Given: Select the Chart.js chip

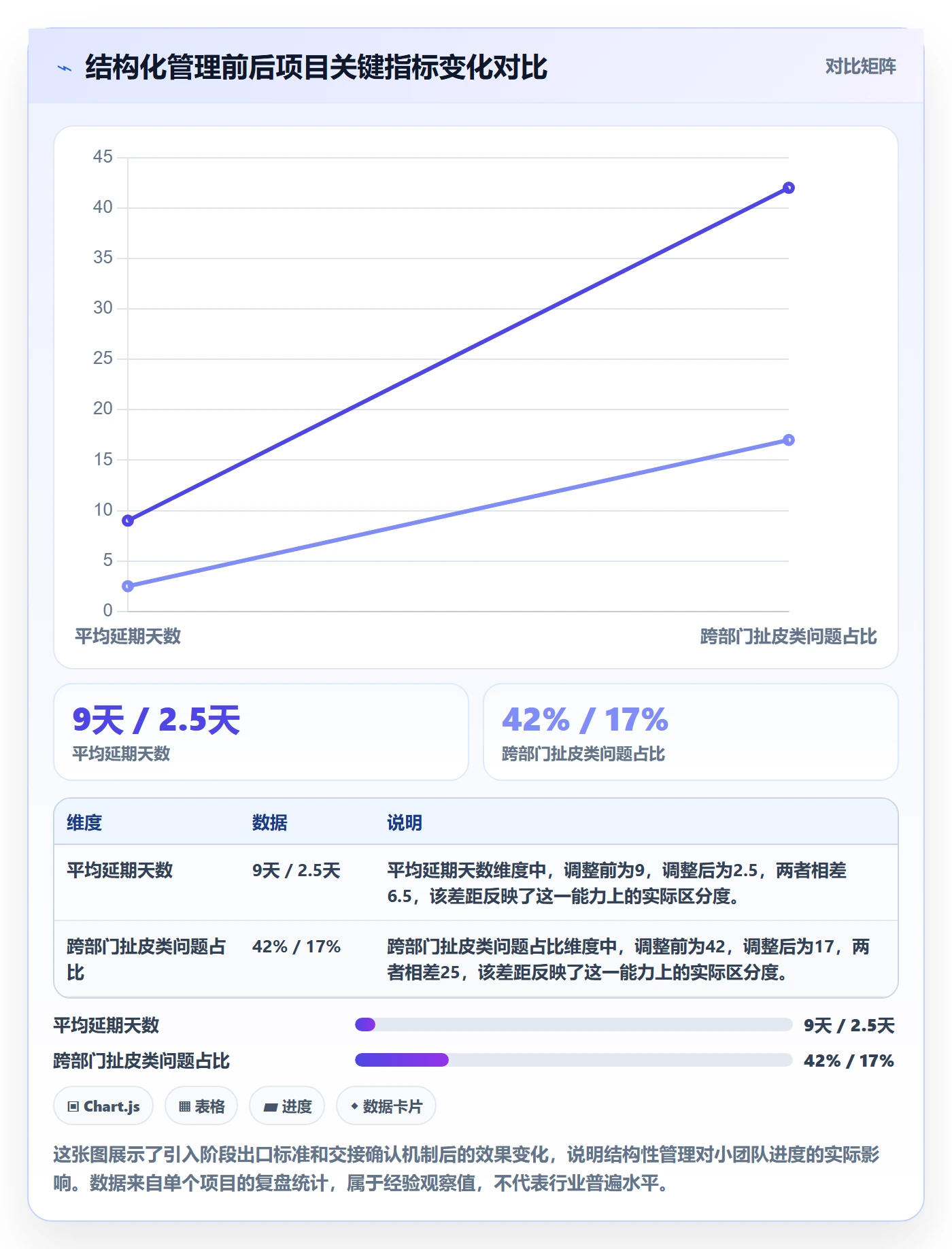Looking at the screenshot, I should pos(103,1106).
